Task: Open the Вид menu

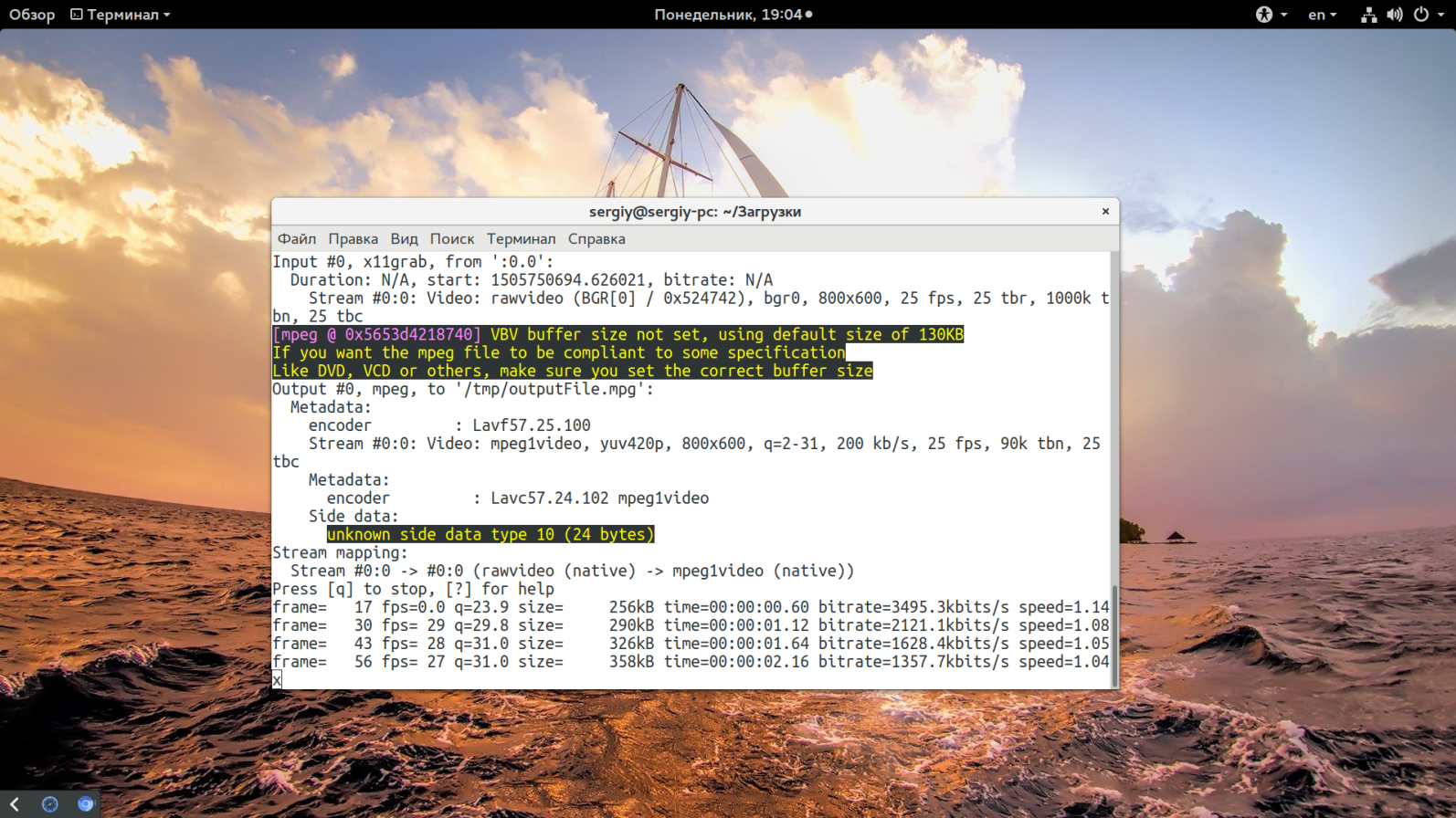Action: pyautogui.click(x=404, y=239)
